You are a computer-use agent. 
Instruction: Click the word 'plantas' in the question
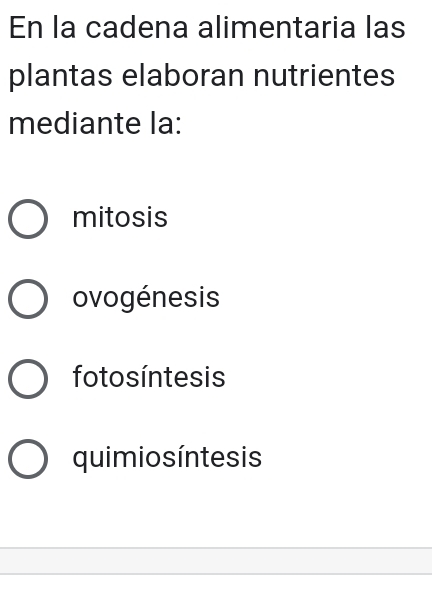click(x=60, y=77)
